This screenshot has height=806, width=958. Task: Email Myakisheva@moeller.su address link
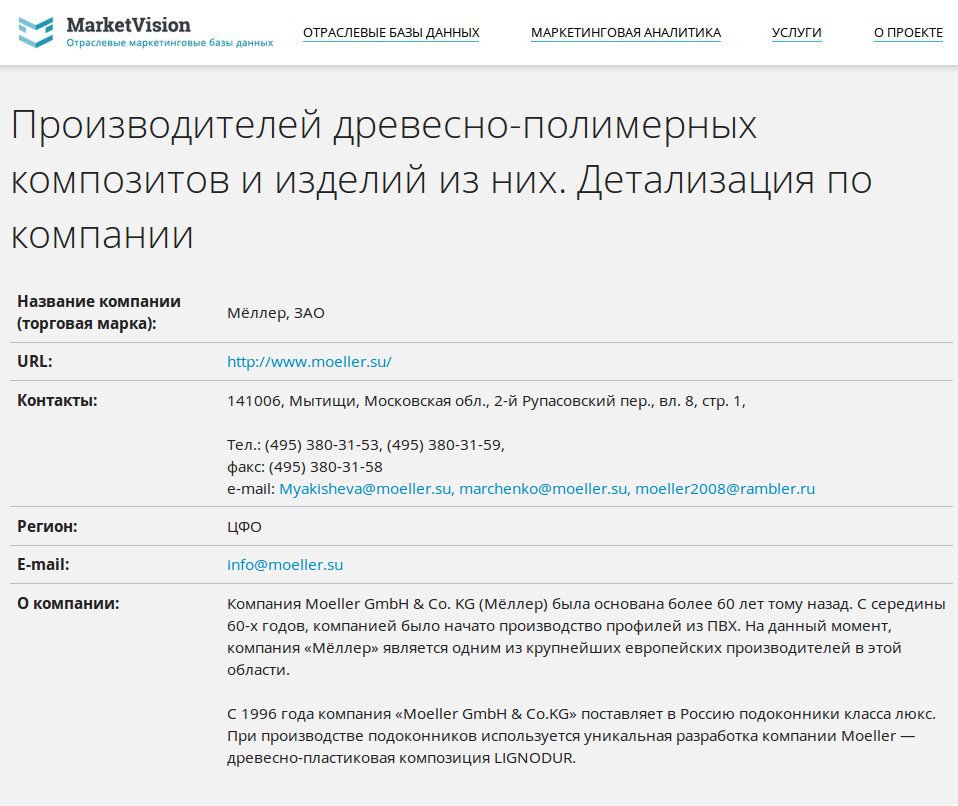pyautogui.click(x=365, y=489)
